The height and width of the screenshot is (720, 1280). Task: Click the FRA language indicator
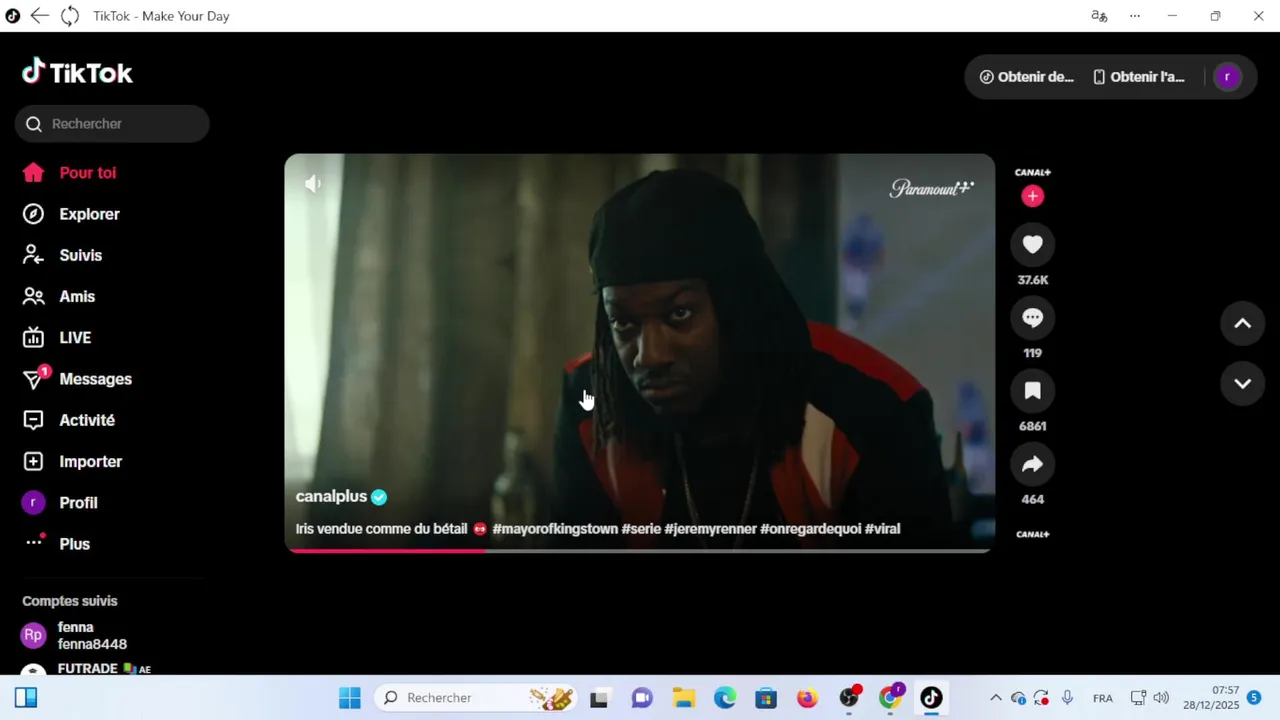tap(1103, 698)
